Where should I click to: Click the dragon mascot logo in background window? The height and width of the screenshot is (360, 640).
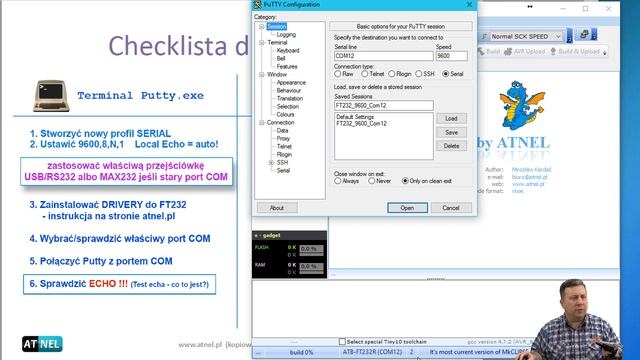(522, 106)
